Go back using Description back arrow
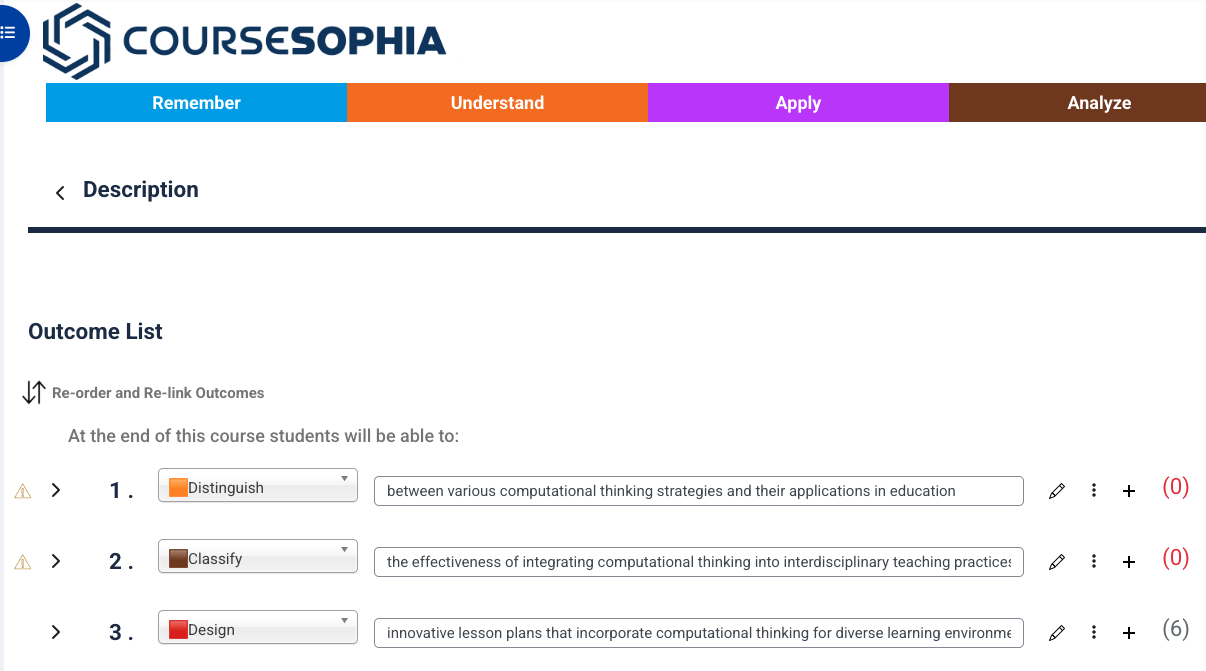This screenshot has width=1206, height=671. coord(60,192)
